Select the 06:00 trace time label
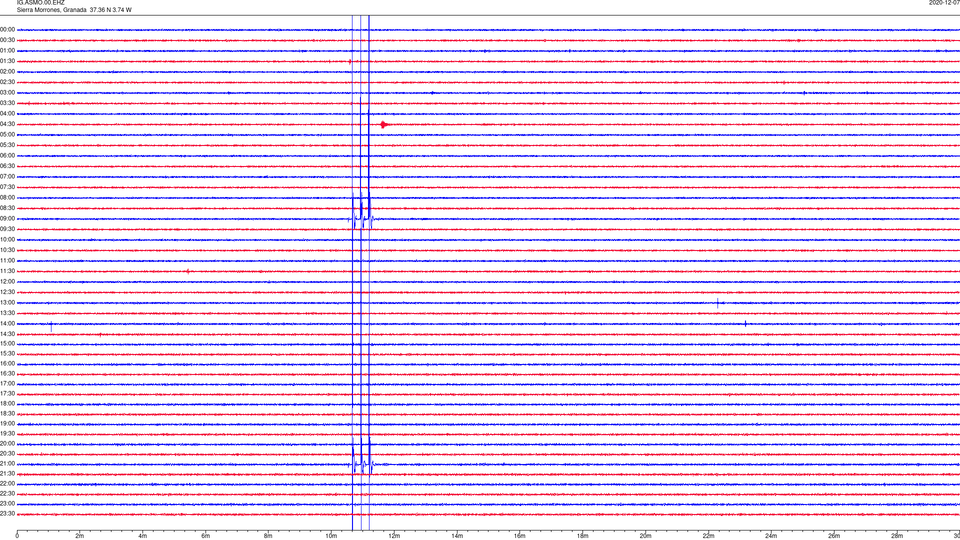This screenshot has height=540, width=960. [x=7, y=156]
